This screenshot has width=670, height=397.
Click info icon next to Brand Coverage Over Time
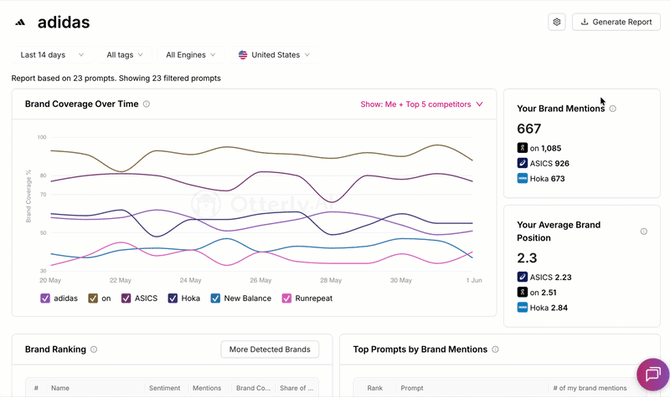coord(147,104)
